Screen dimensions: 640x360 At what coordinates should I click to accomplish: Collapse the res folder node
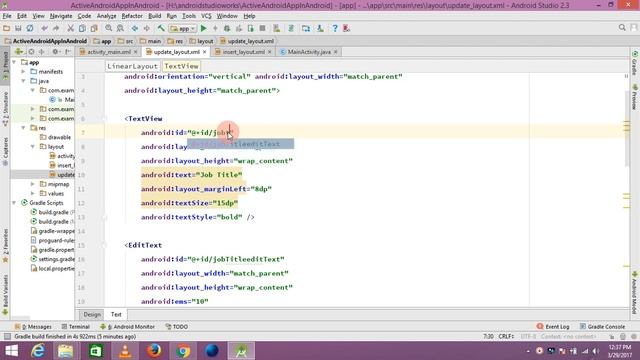[24, 128]
